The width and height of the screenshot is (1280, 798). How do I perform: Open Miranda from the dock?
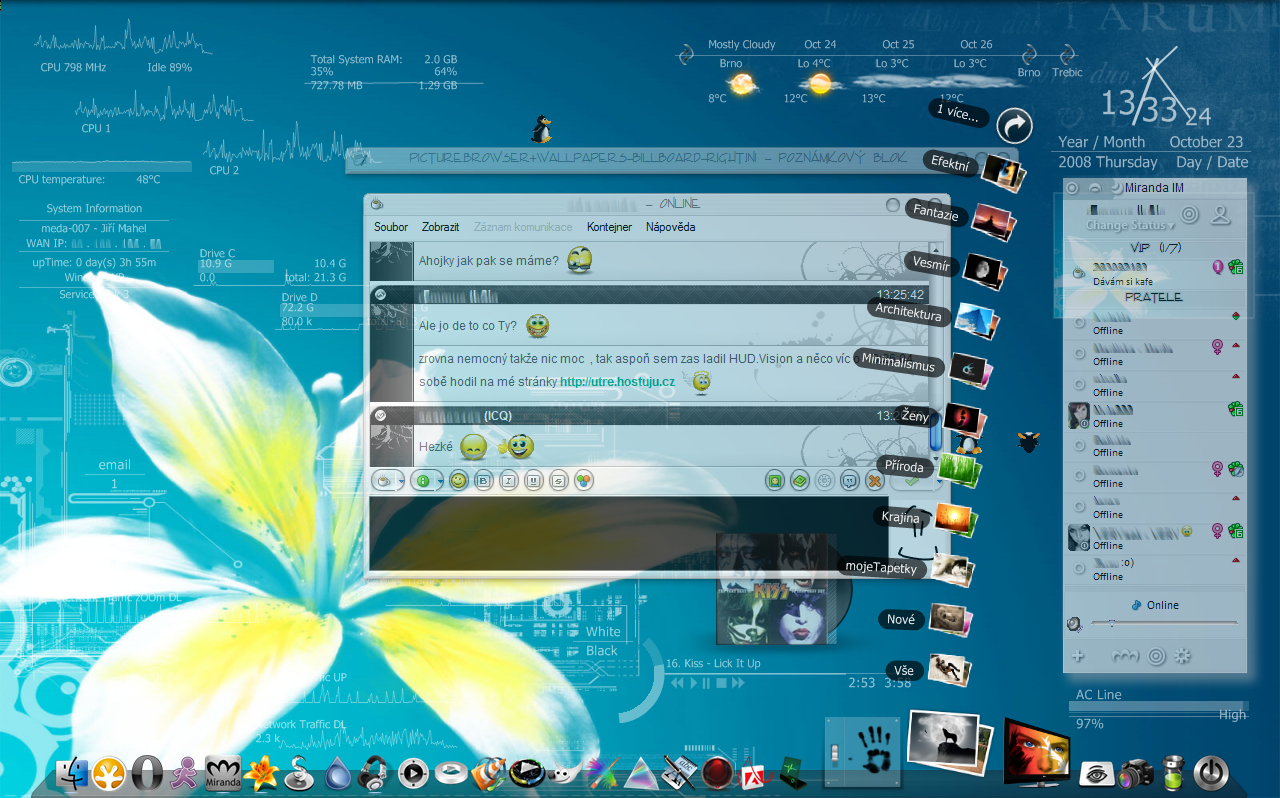point(224,773)
